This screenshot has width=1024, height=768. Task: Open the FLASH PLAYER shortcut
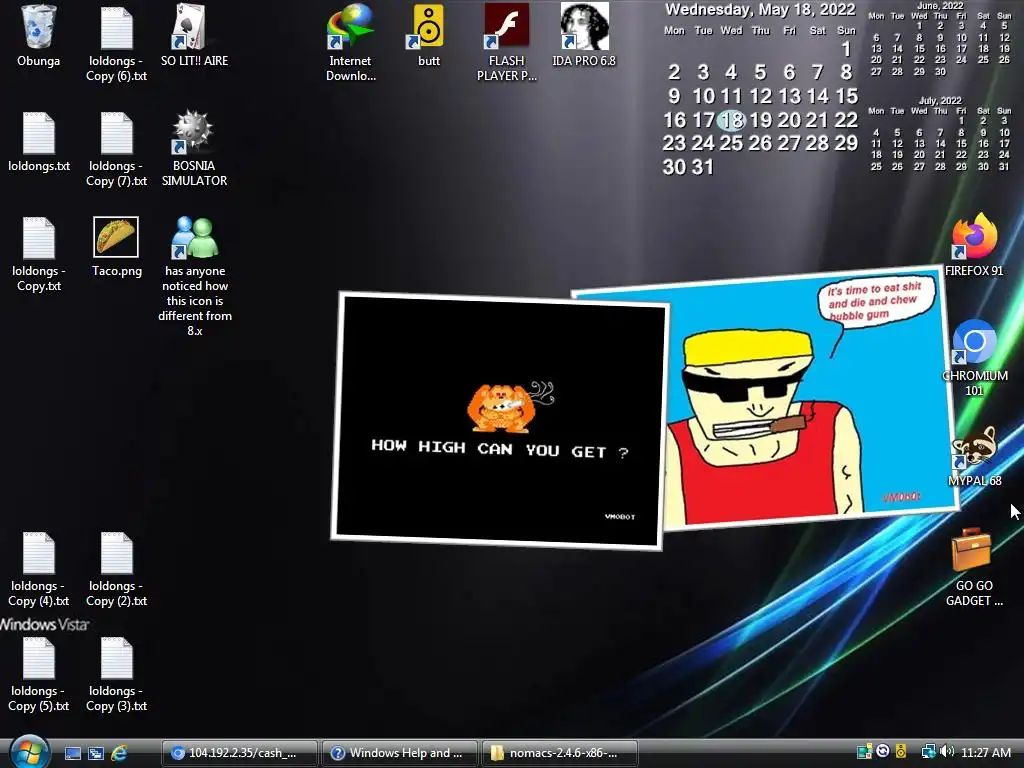click(506, 43)
